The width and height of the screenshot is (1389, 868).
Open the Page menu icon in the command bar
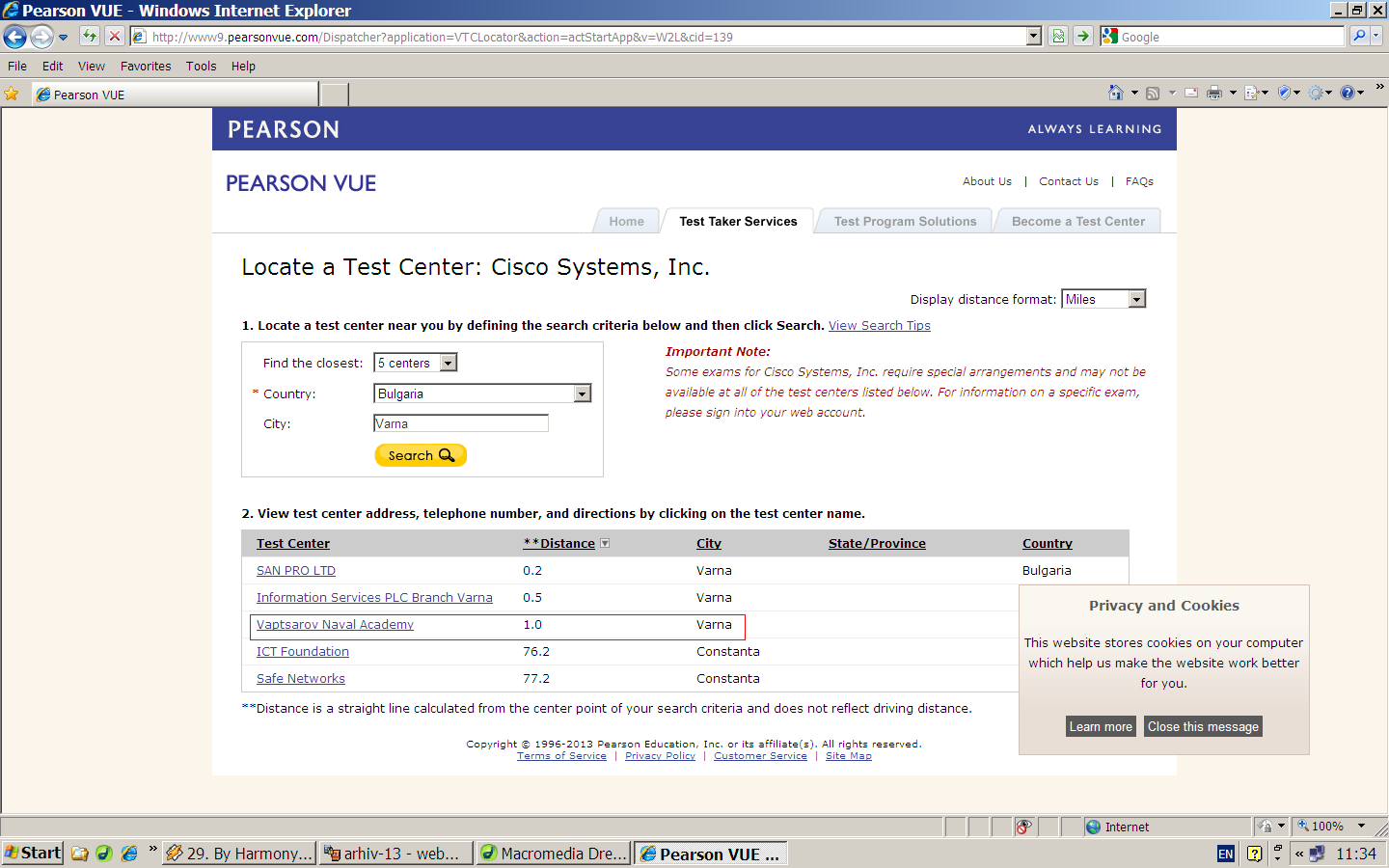click(1252, 93)
